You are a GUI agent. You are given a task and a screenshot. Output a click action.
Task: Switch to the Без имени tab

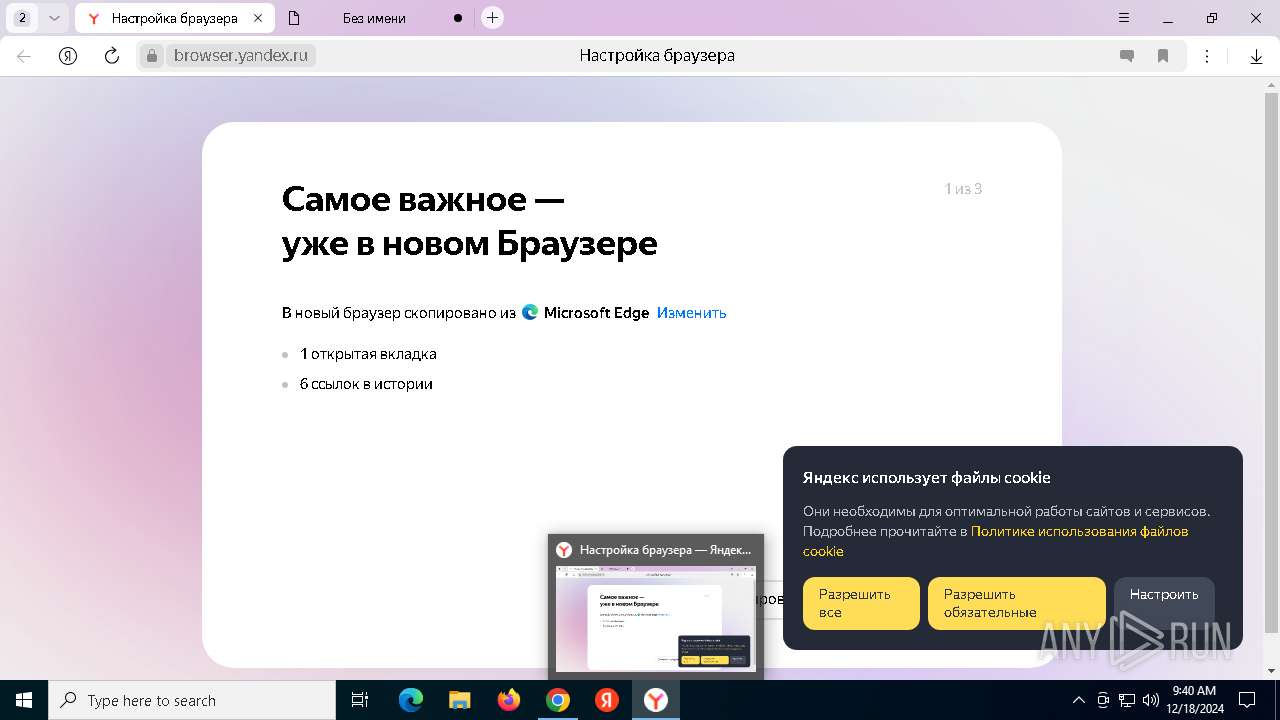coord(375,18)
